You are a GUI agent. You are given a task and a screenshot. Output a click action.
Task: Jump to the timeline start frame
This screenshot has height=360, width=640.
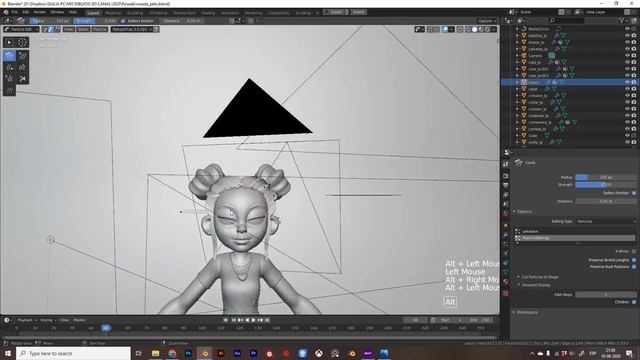point(233,320)
